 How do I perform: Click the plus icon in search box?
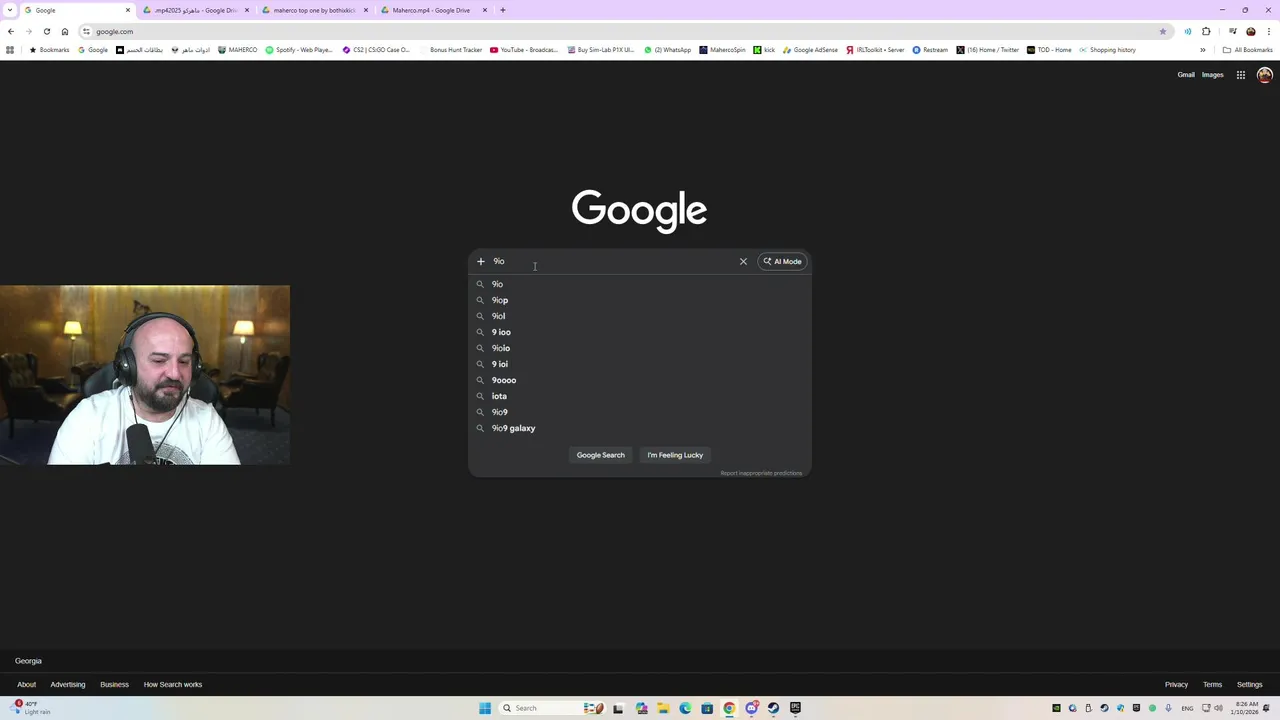point(481,261)
